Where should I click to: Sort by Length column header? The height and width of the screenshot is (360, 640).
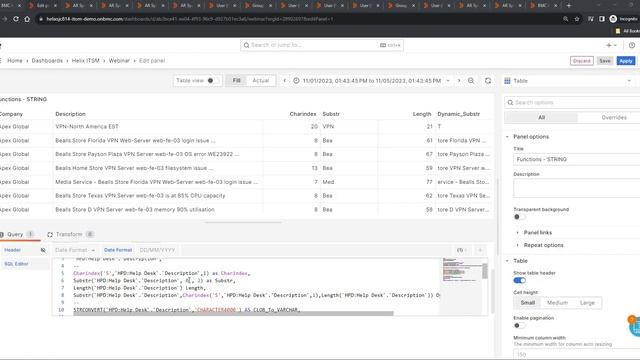click(422, 114)
